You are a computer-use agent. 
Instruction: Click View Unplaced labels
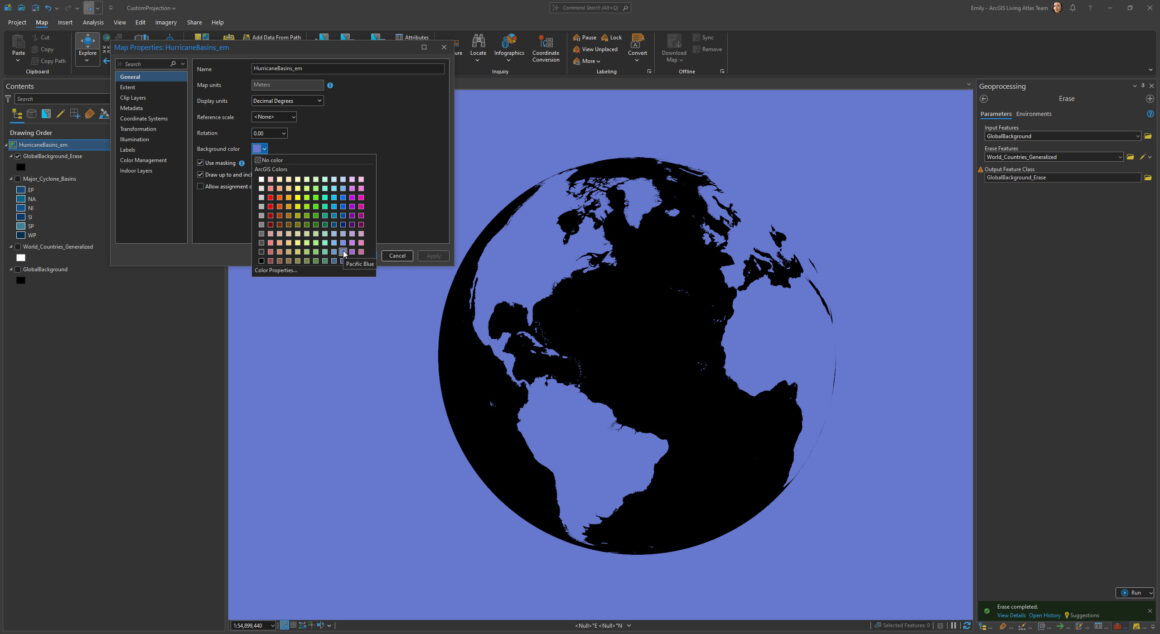596,50
